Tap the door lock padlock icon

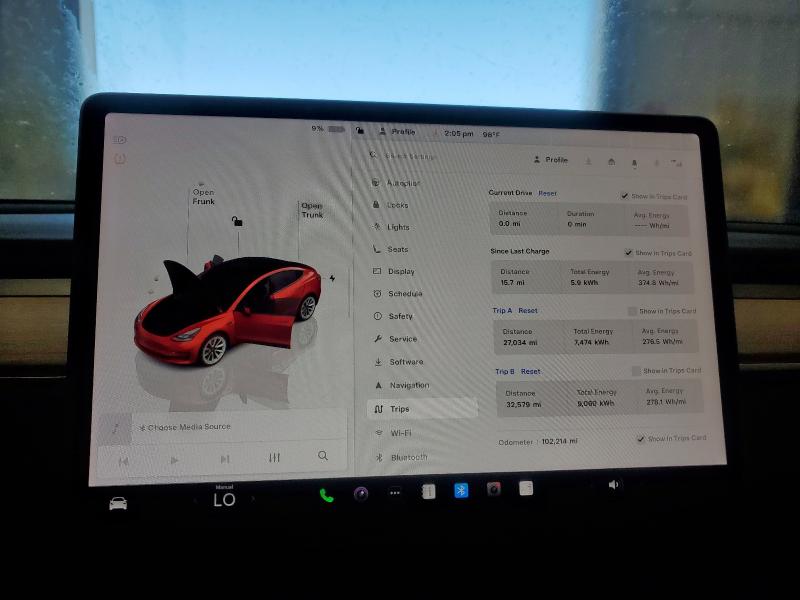(x=237, y=221)
